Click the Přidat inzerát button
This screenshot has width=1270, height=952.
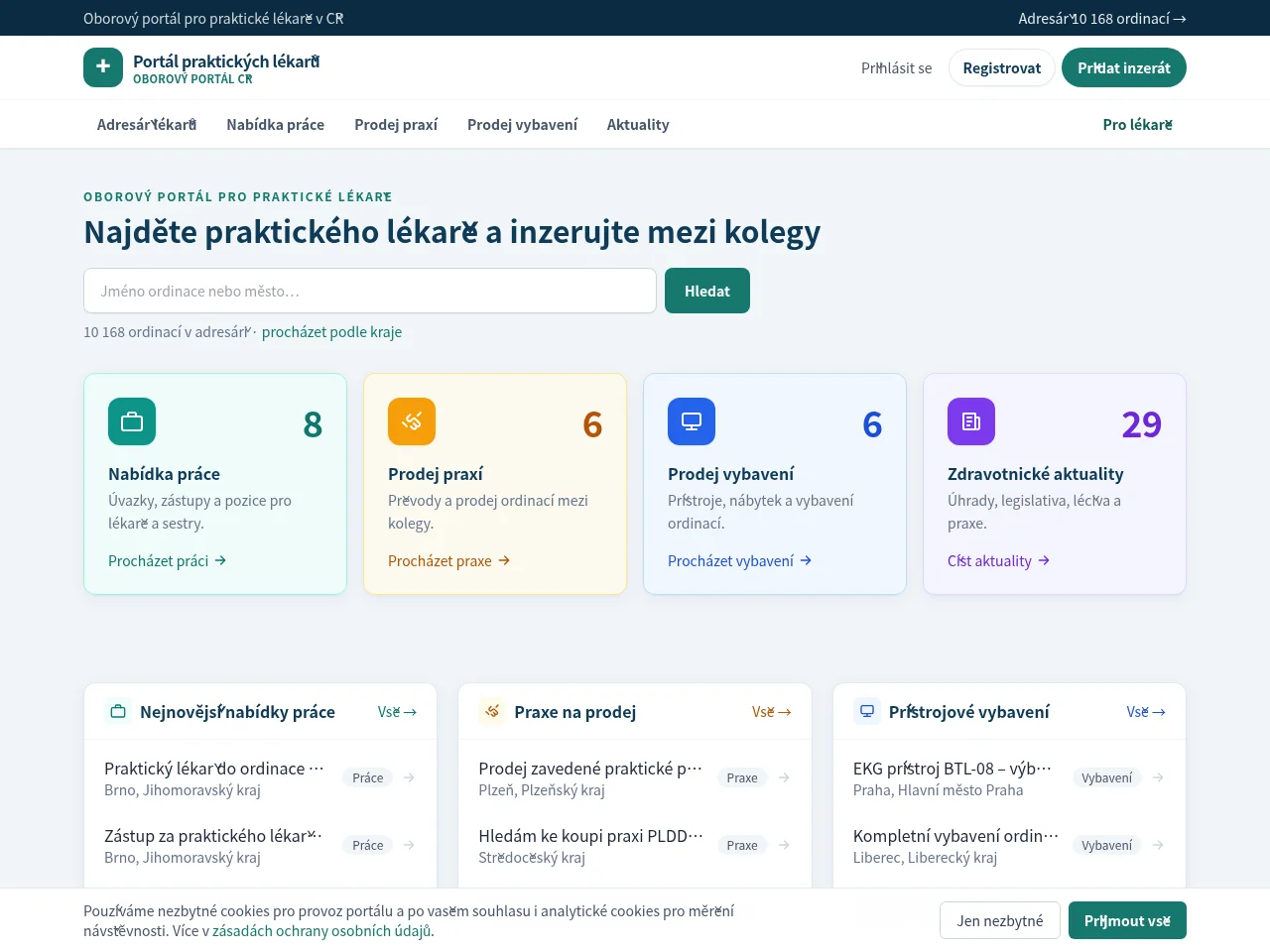[x=1124, y=67]
